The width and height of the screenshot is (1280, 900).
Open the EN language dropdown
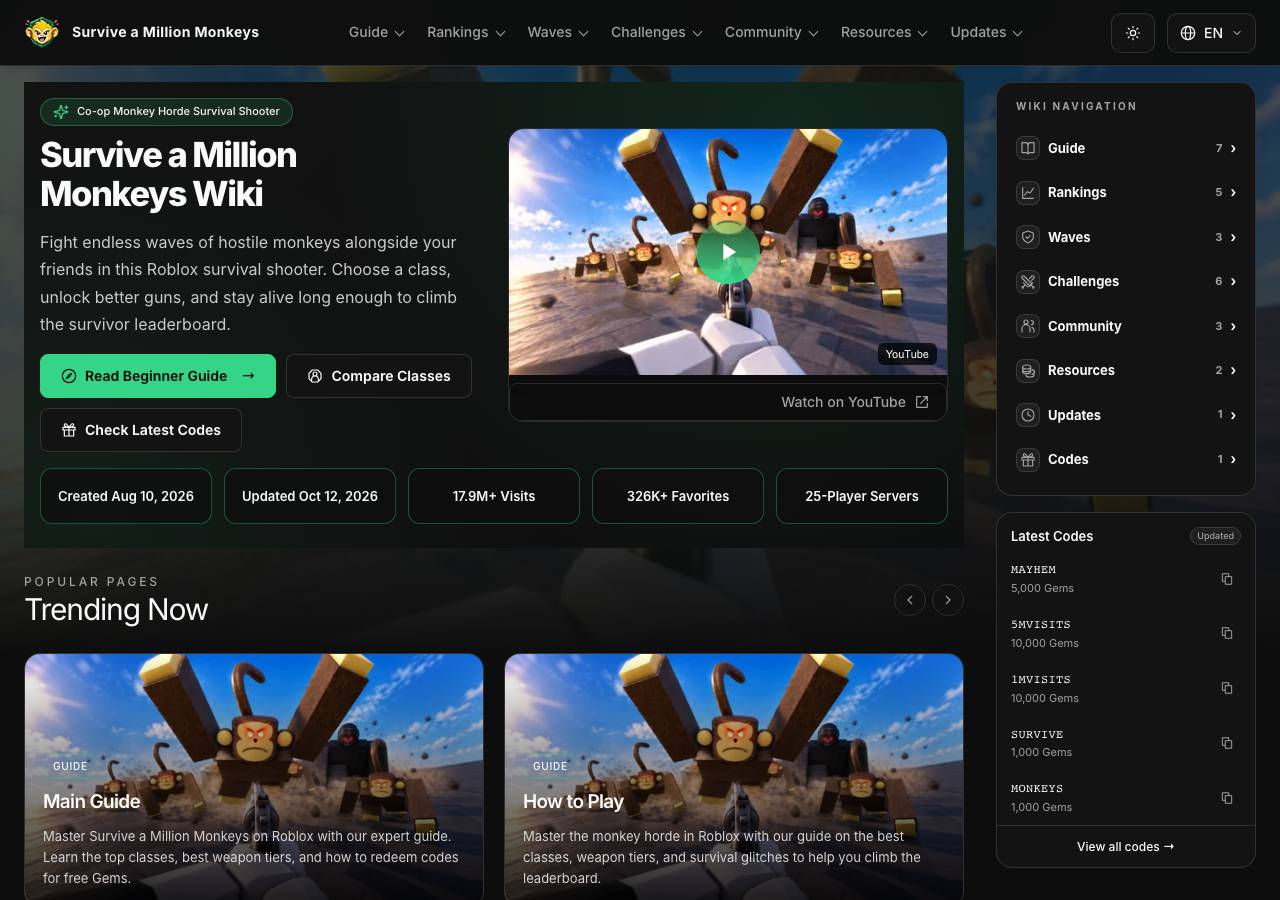point(1211,33)
